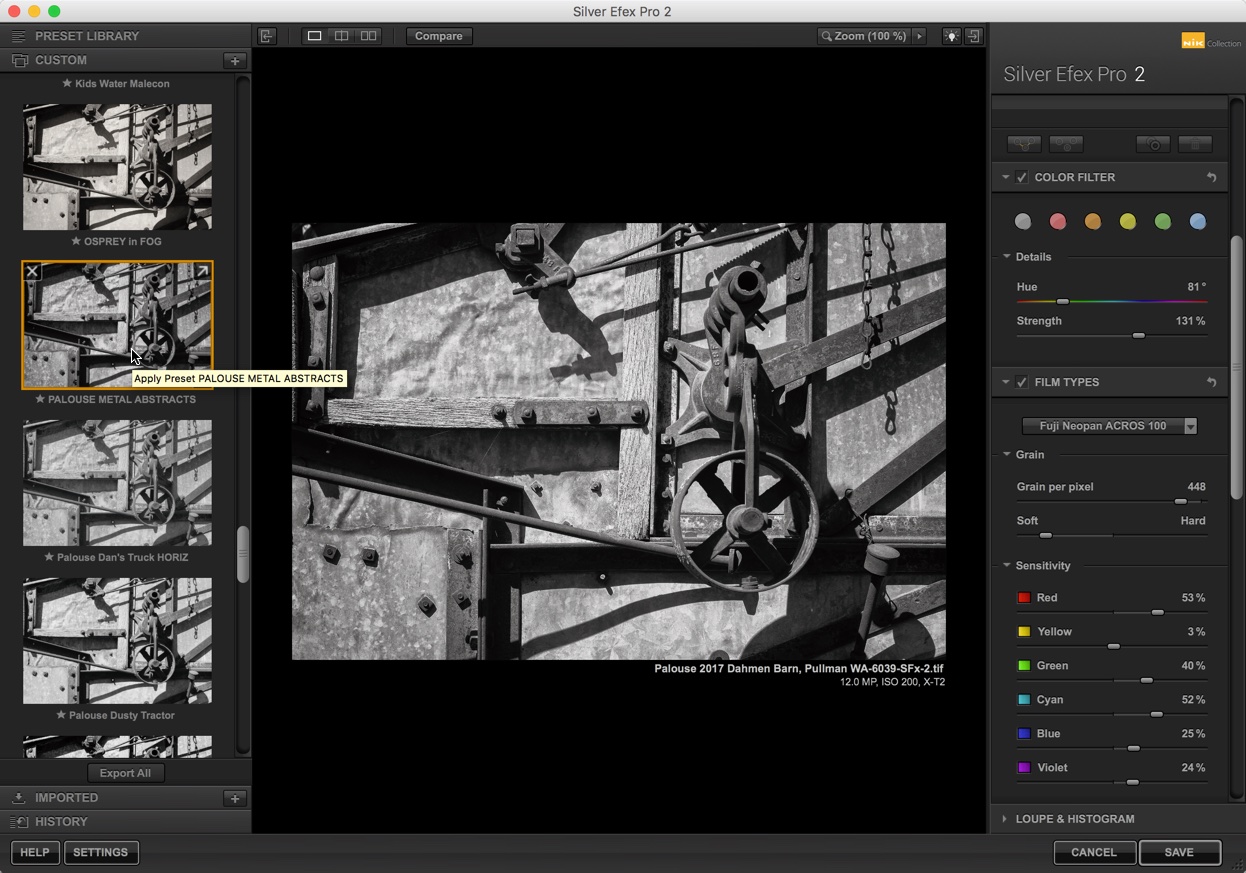This screenshot has width=1246, height=873.
Task: Click the Violet sensitivity slider handle
Action: [1132, 782]
